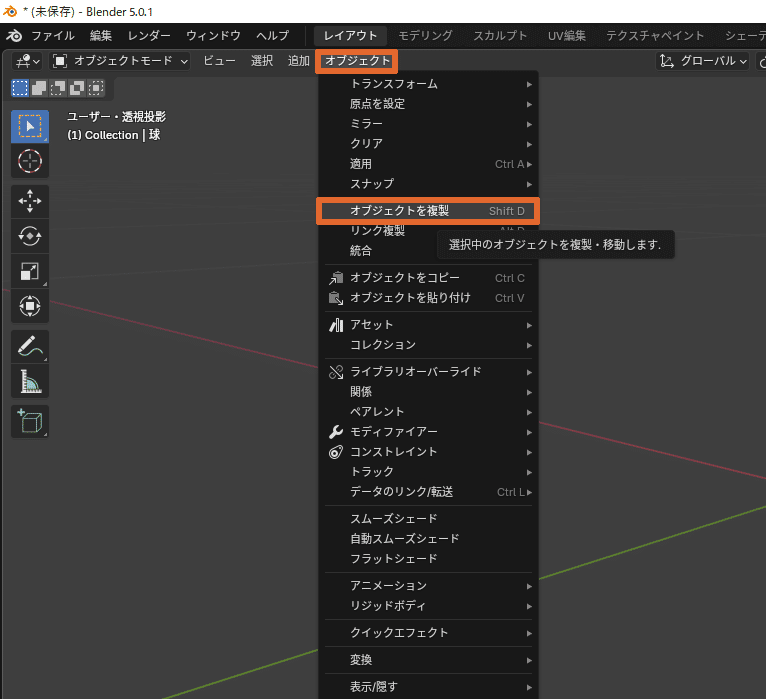766x699 pixels.
Task: Choose リンク複製 from the menu
Action: (x=377, y=231)
